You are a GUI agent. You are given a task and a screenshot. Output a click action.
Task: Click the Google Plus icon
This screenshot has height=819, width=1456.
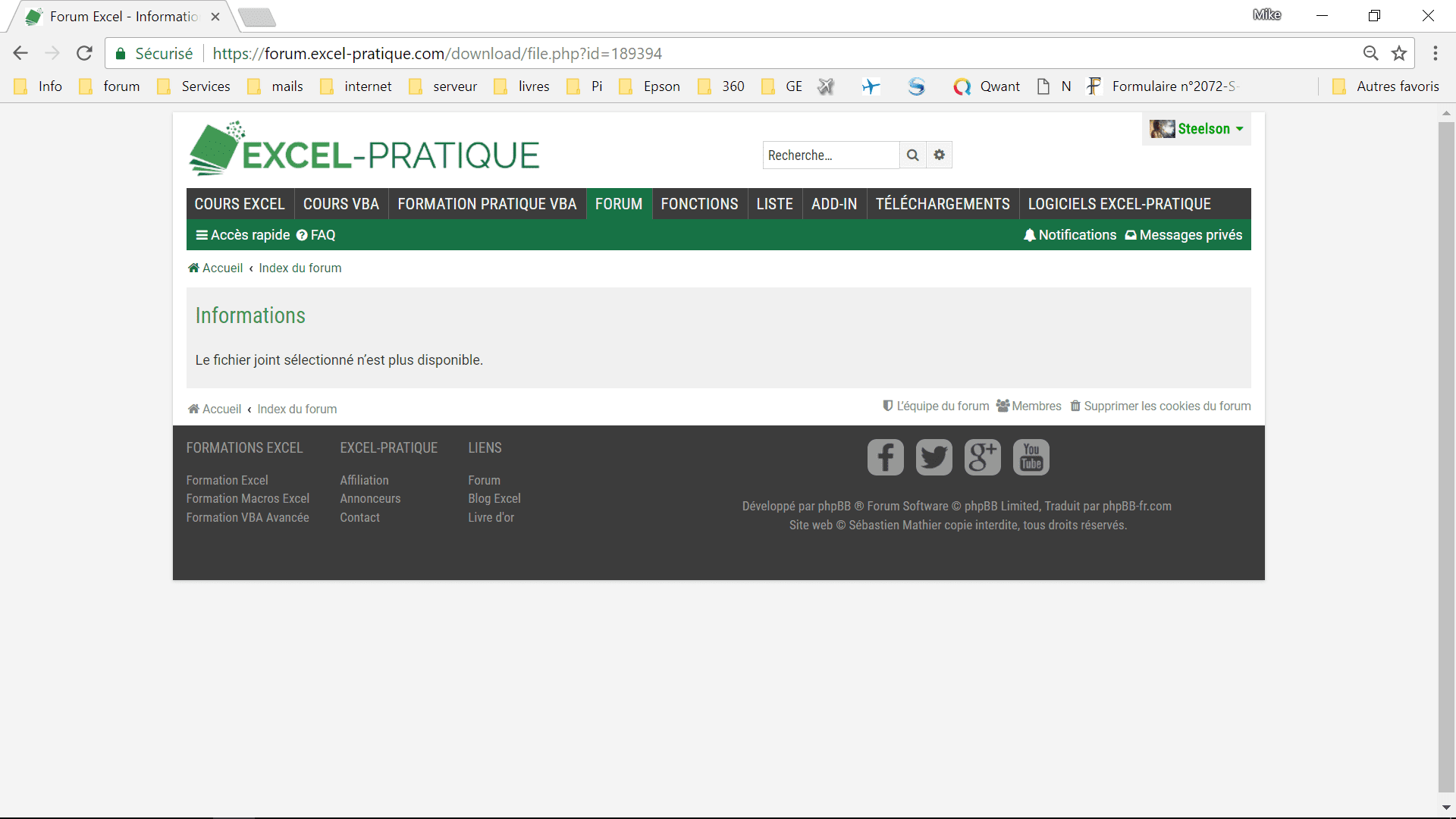pos(982,457)
